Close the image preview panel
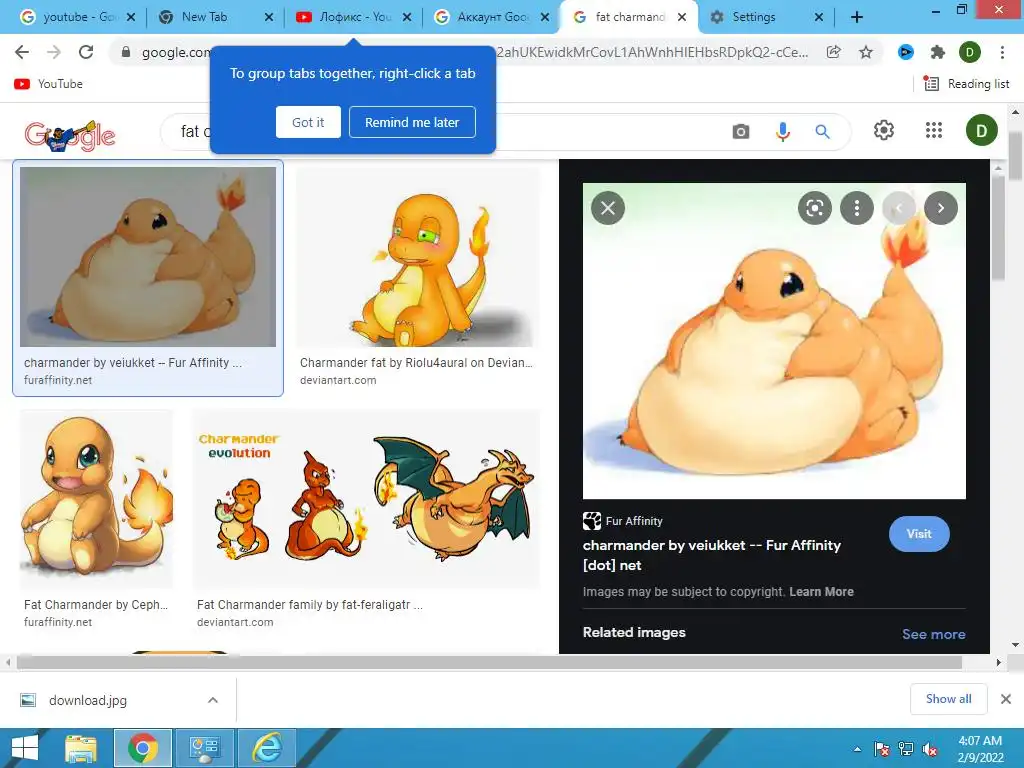 (608, 208)
